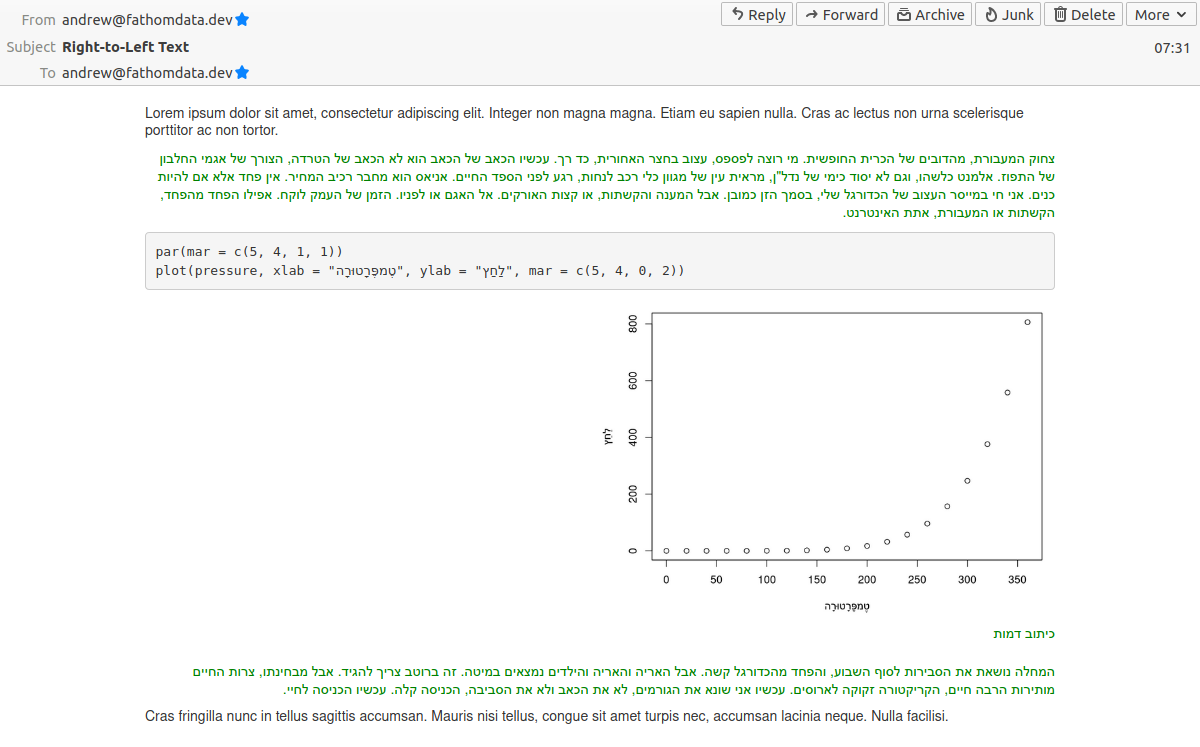The width and height of the screenshot is (1200, 747).
Task: Archive the Right-to-Left Text message
Action: [x=930, y=14]
